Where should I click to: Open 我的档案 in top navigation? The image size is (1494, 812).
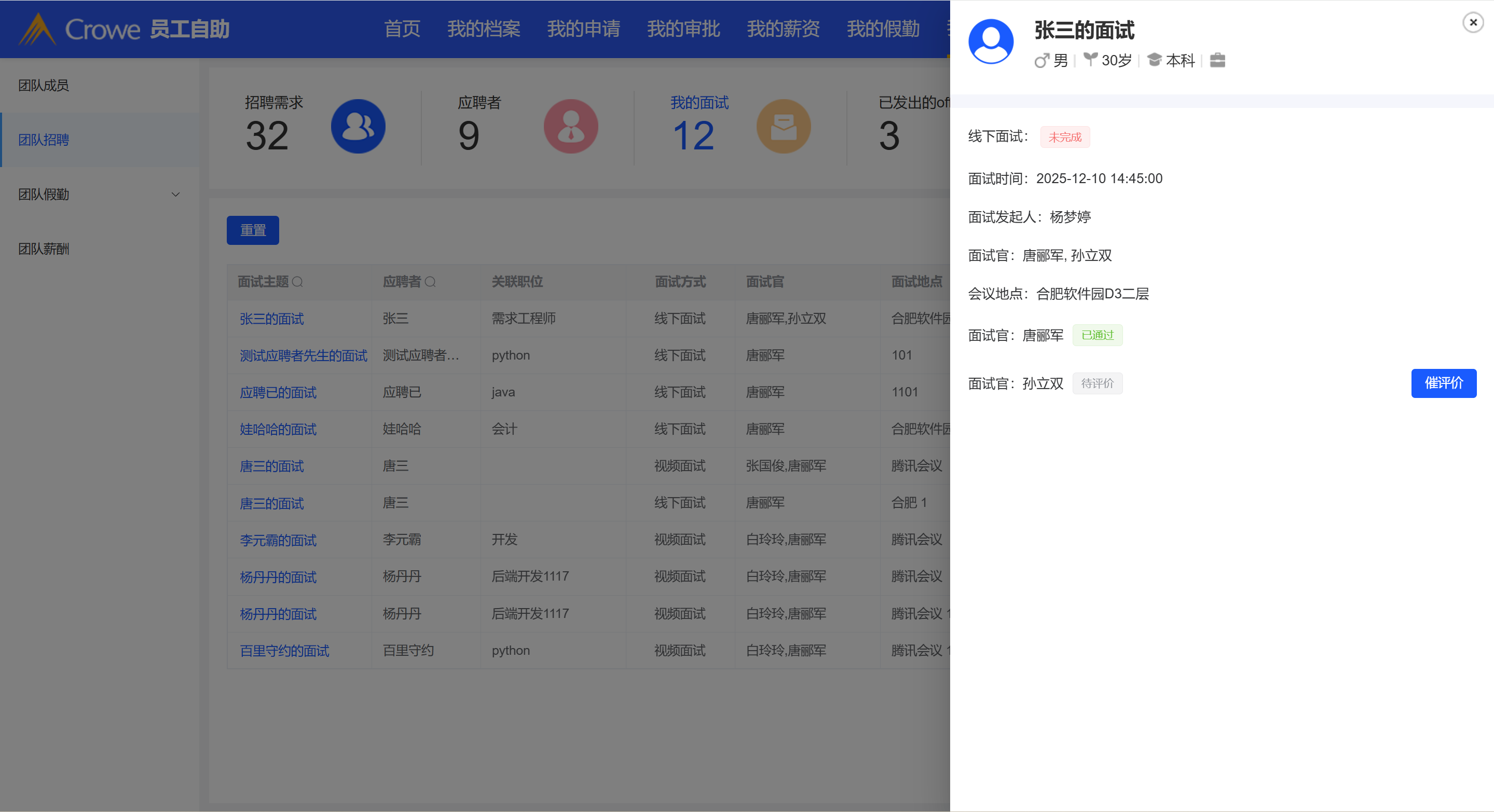(483, 29)
